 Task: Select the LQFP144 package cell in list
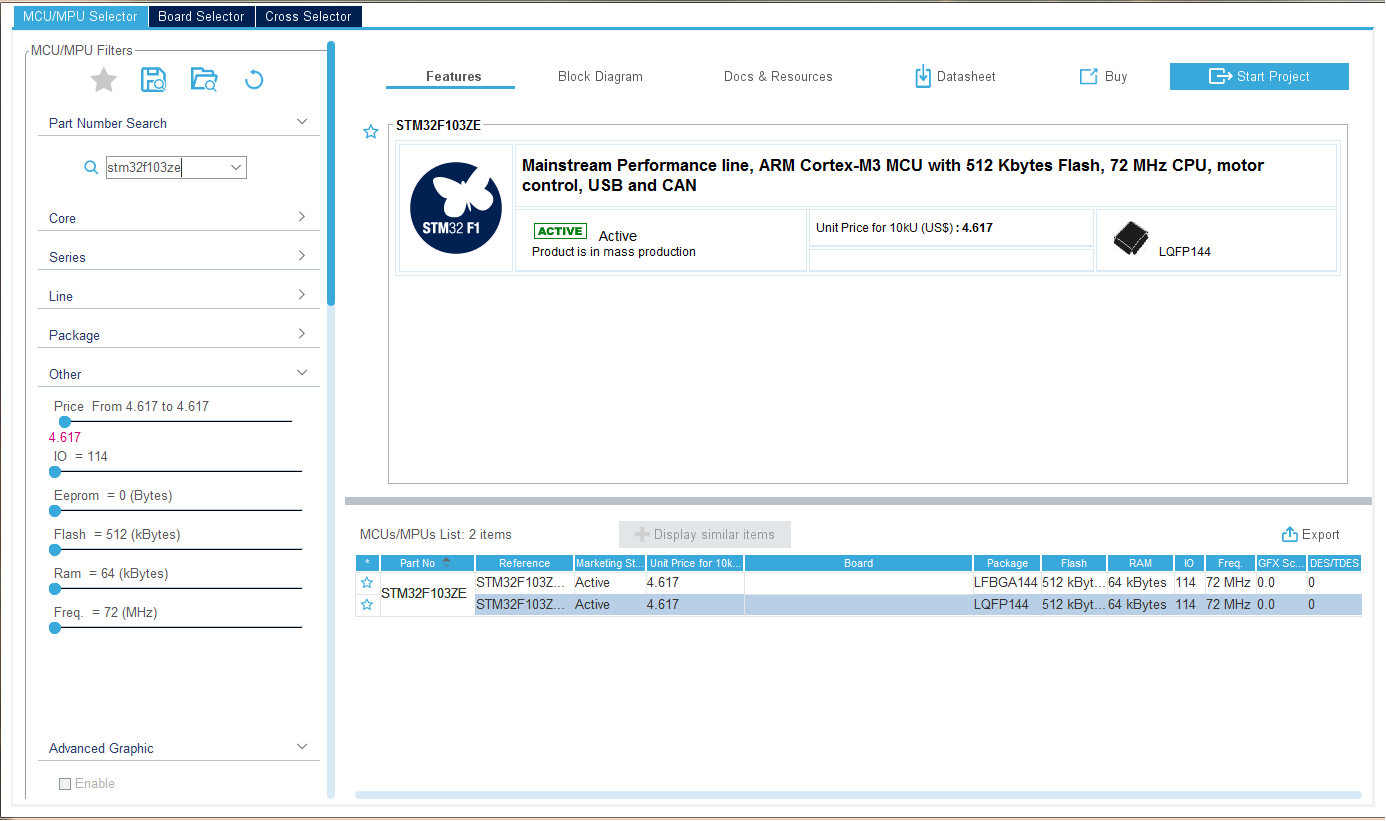(1007, 604)
